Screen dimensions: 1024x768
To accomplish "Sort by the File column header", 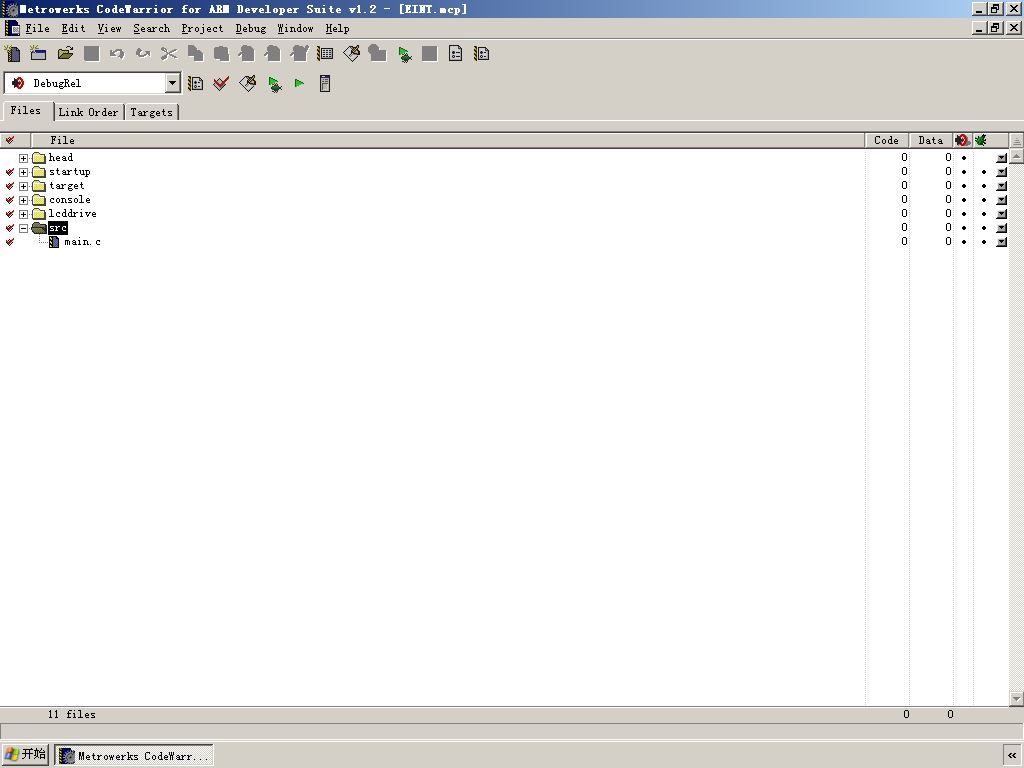I will tap(448, 140).
